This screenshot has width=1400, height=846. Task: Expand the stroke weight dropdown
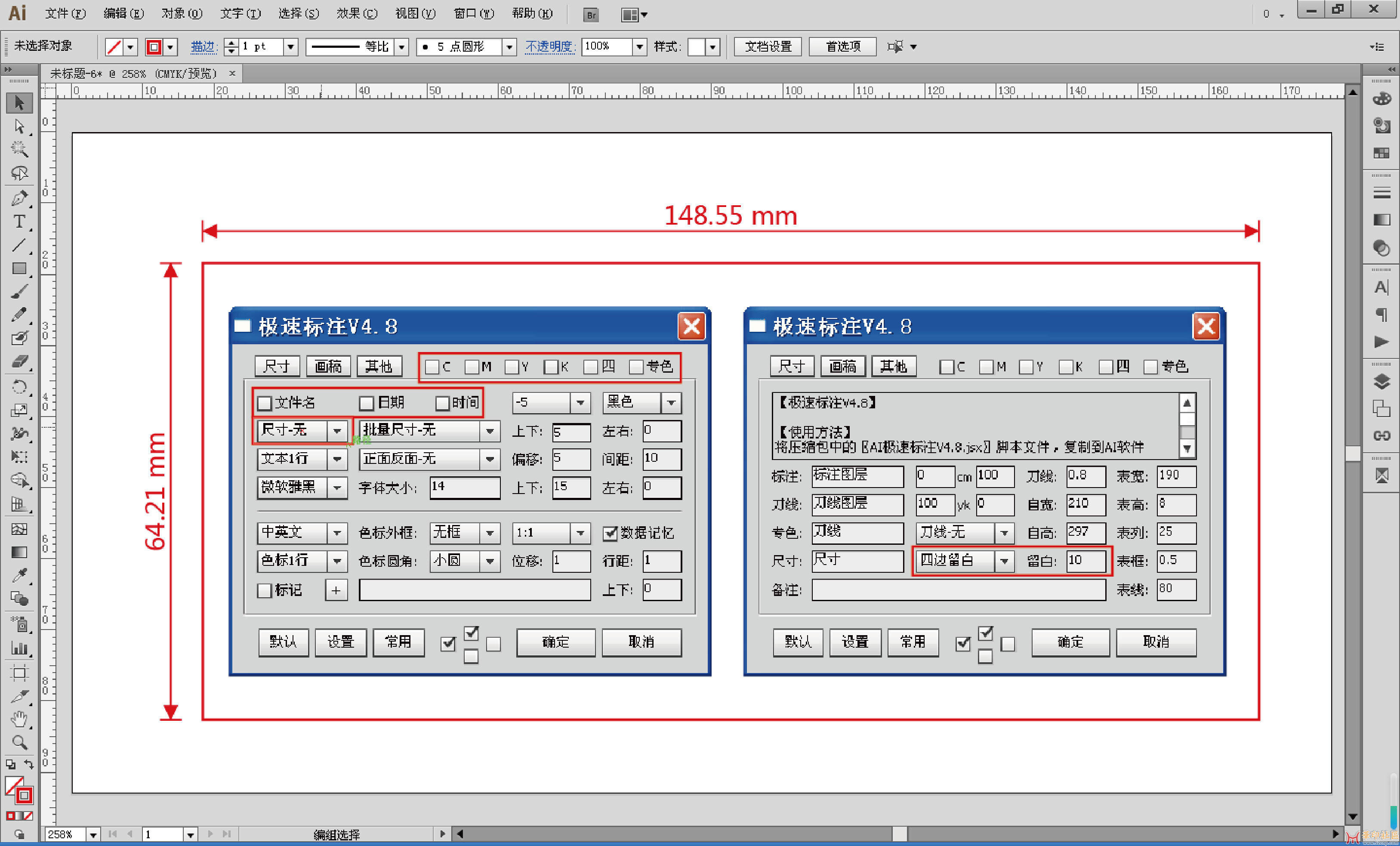290,46
